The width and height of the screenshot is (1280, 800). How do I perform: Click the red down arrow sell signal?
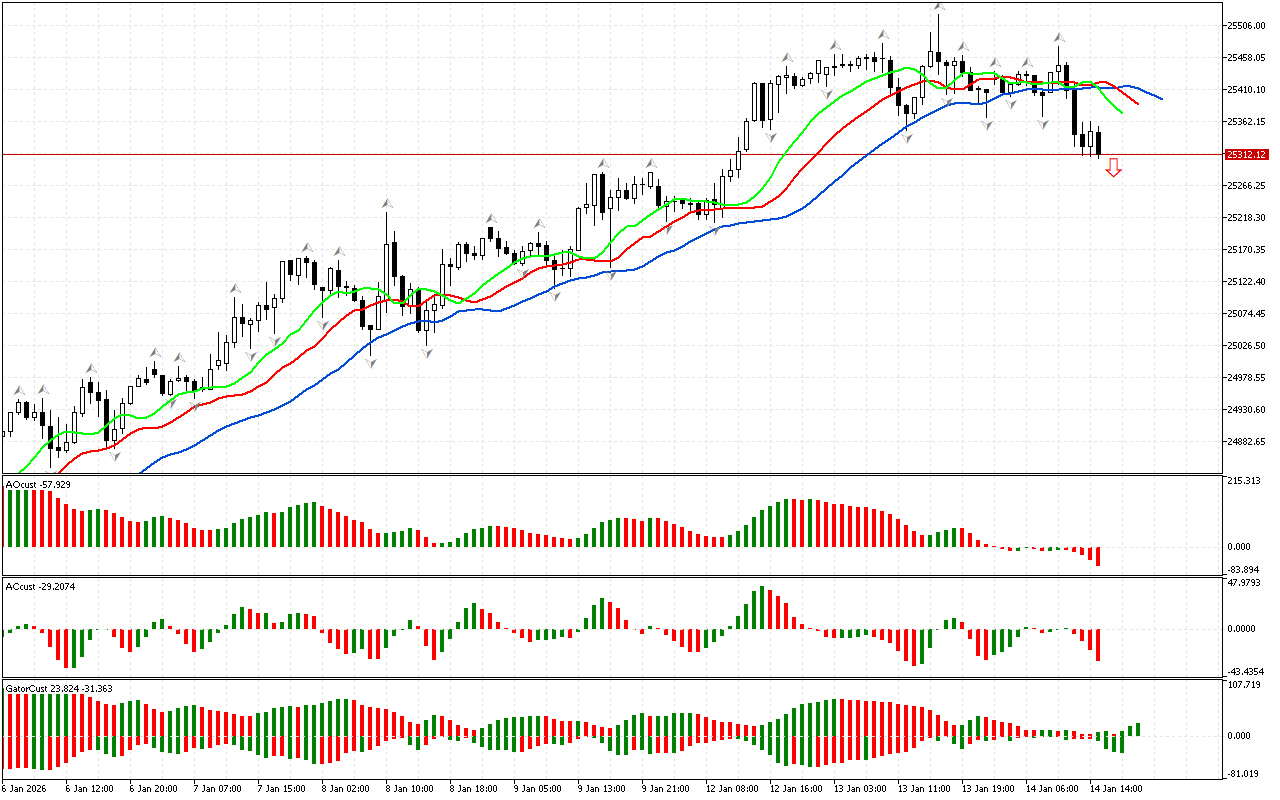(1113, 168)
